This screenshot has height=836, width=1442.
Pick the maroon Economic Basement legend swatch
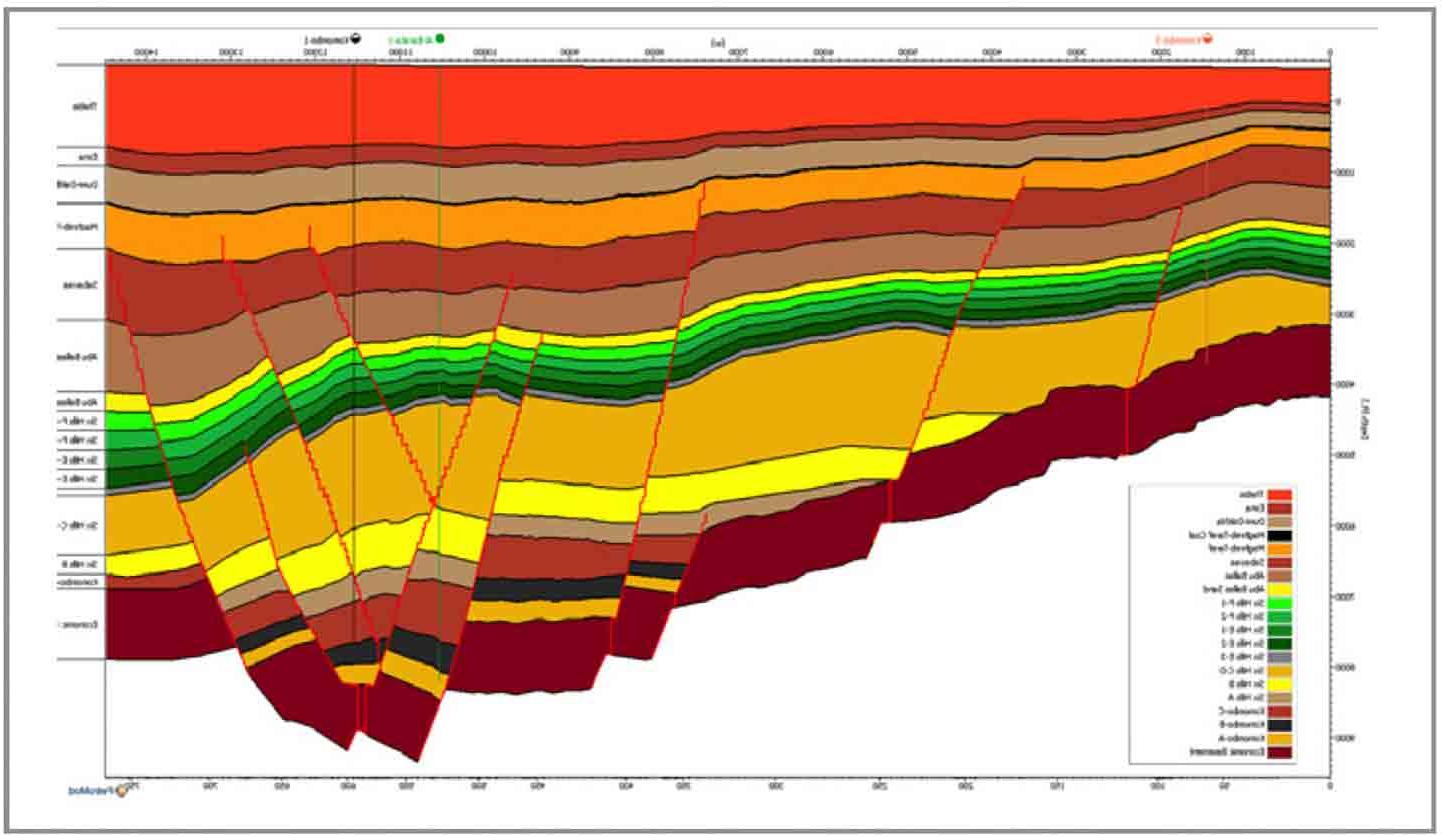[x=1279, y=751]
